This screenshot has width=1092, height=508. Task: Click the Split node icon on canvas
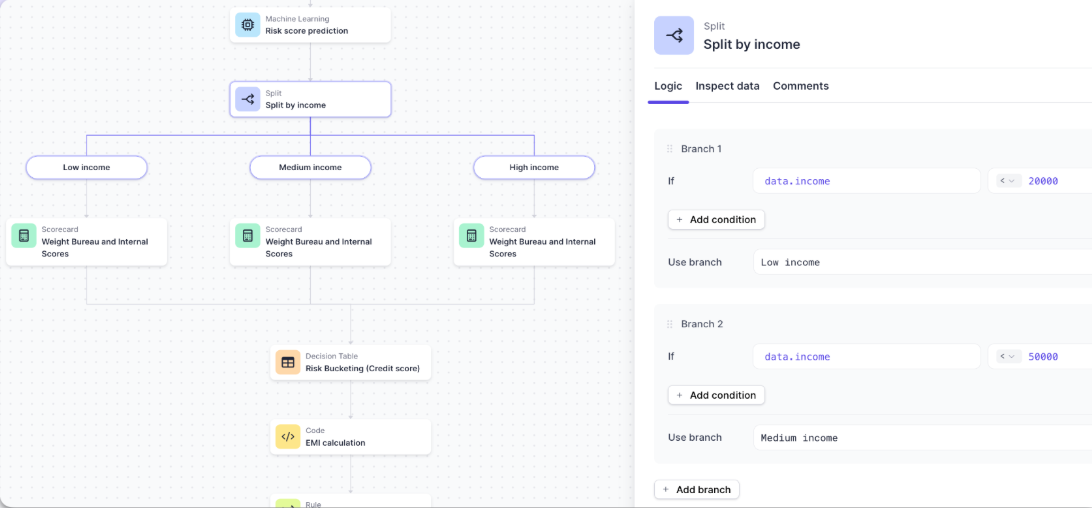point(247,99)
